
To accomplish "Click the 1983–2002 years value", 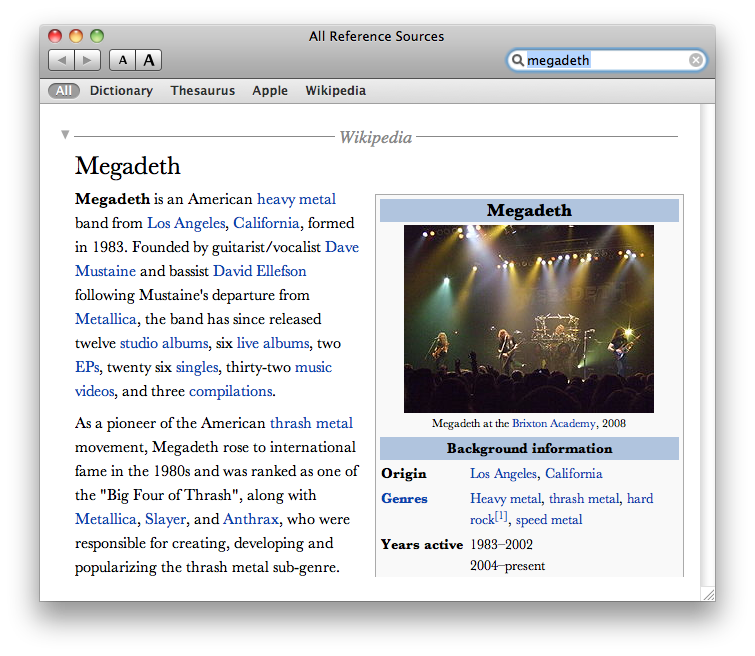I will tap(501, 545).
